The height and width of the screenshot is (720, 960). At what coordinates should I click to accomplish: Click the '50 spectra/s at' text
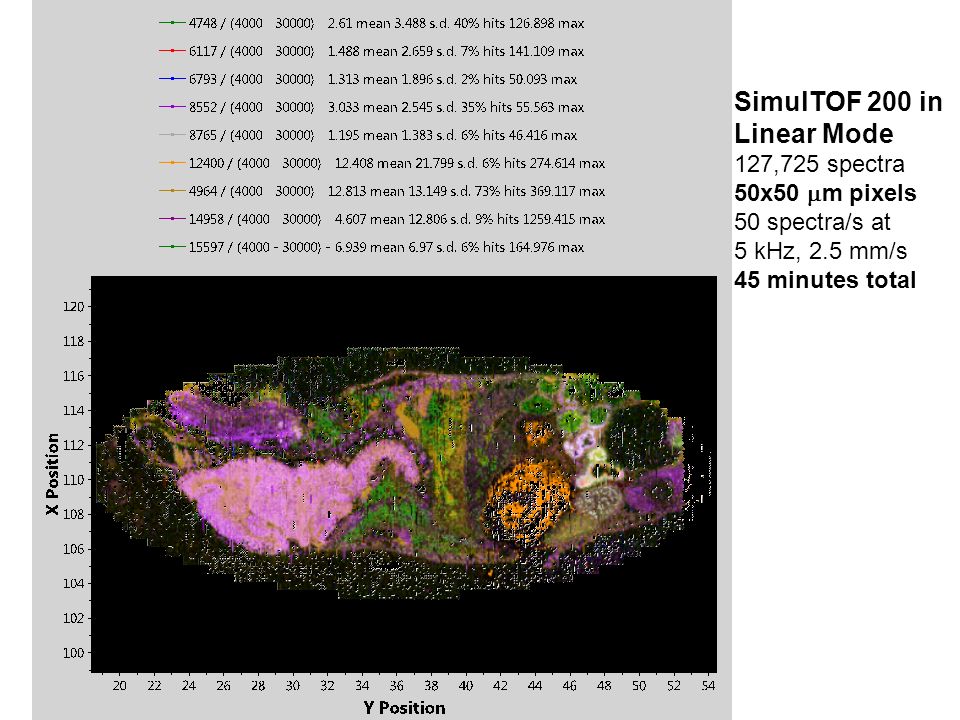(x=812, y=222)
